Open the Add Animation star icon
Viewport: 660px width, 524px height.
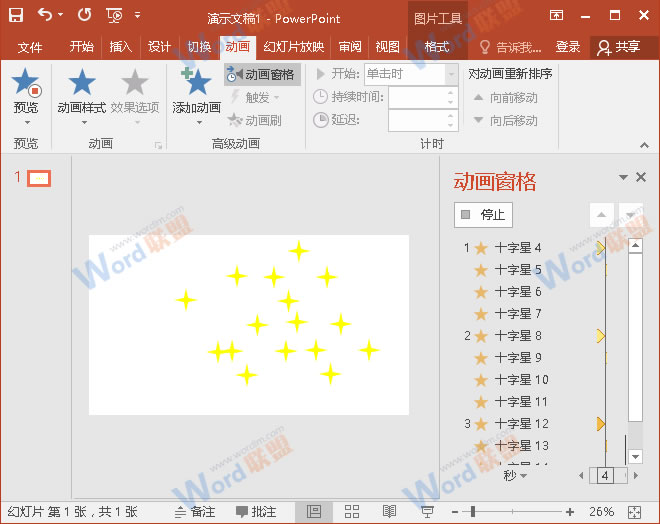point(196,84)
